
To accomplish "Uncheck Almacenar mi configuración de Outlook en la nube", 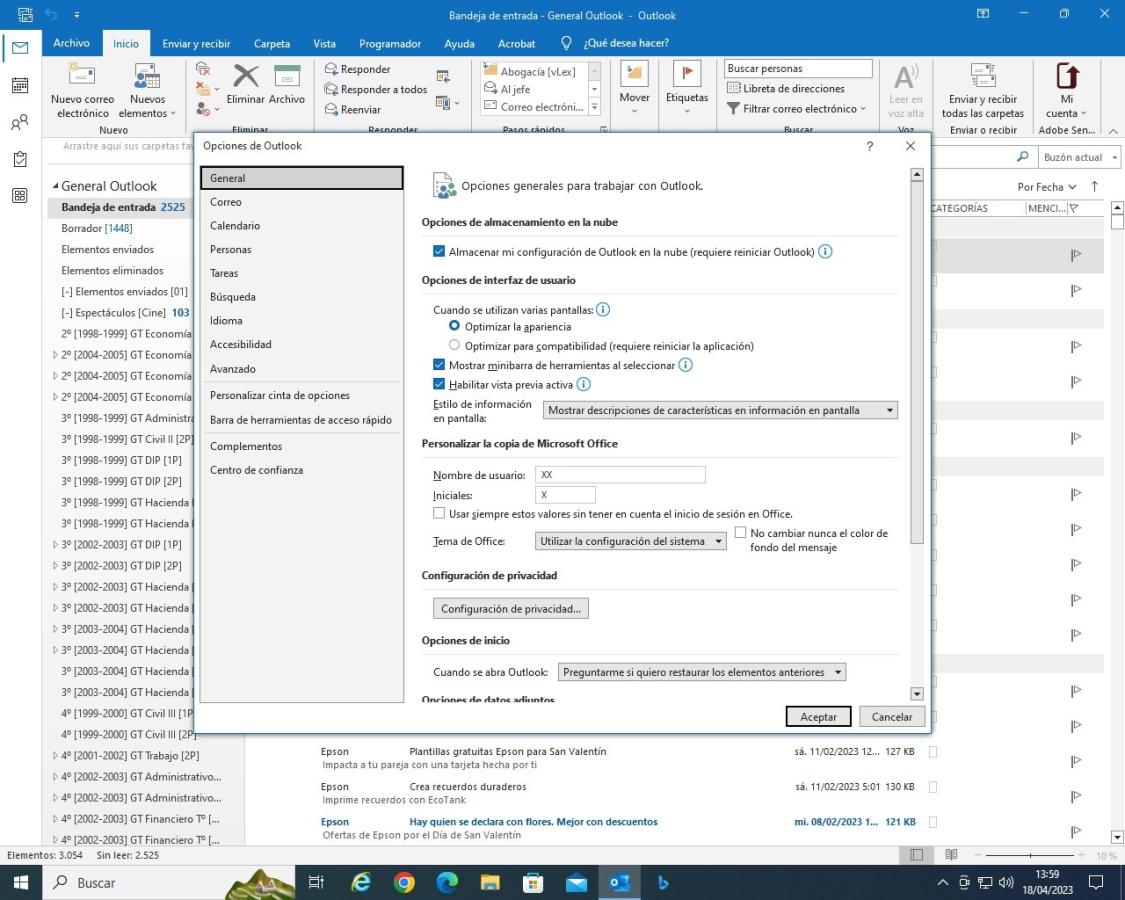I will [x=439, y=252].
